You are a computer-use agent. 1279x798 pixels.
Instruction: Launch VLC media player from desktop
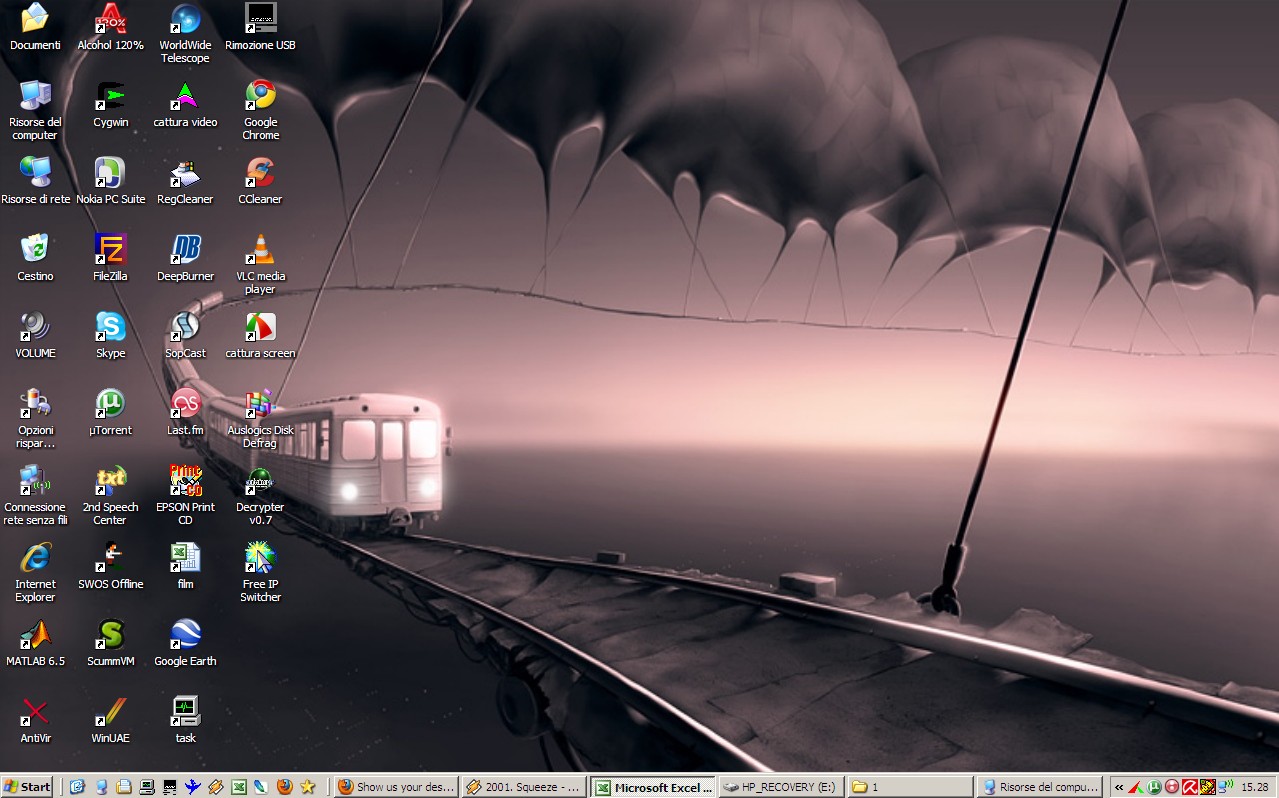click(260, 250)
